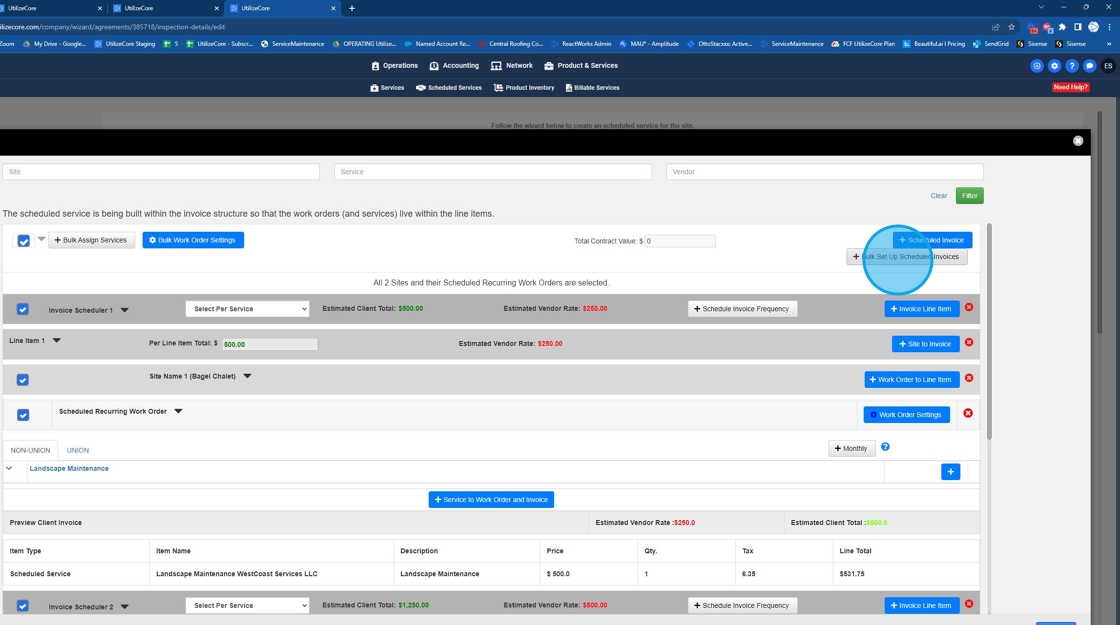Toggle the Site Name 1 (Bagel Chalet) checkbox

(23, 380)
